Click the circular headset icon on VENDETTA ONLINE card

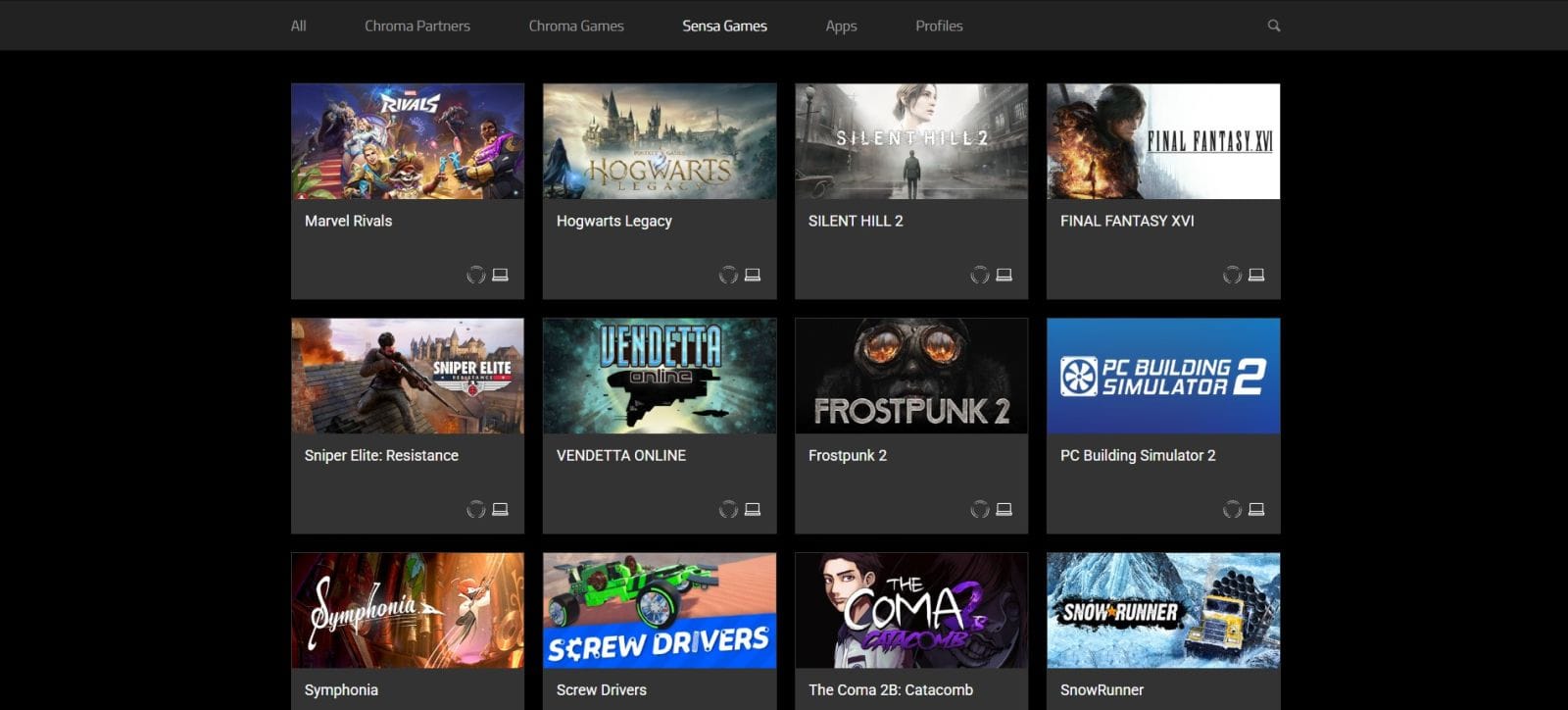coord(728,509)
